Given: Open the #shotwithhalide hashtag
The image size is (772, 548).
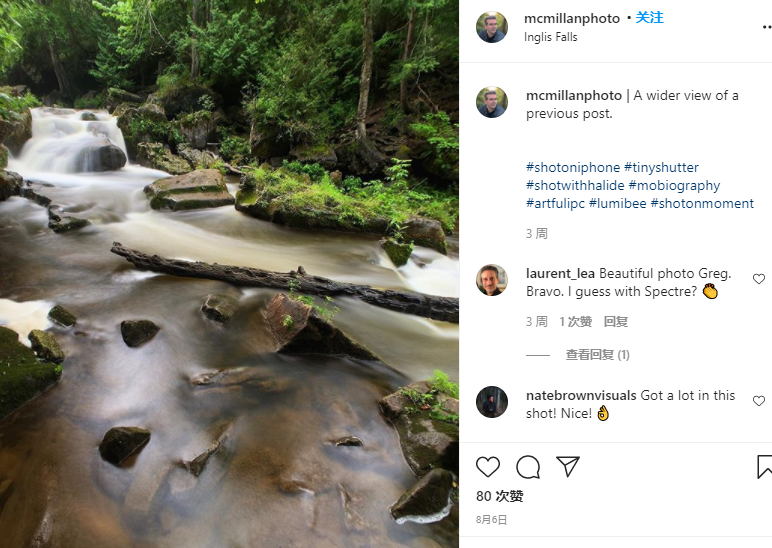Looking at the screenshot, I should (575, 185).
